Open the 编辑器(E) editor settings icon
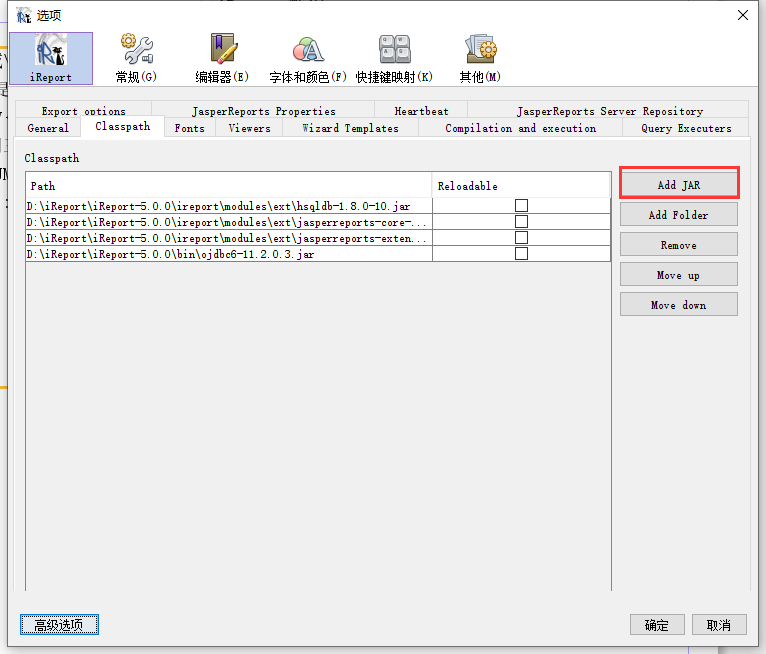 [222, 58]
